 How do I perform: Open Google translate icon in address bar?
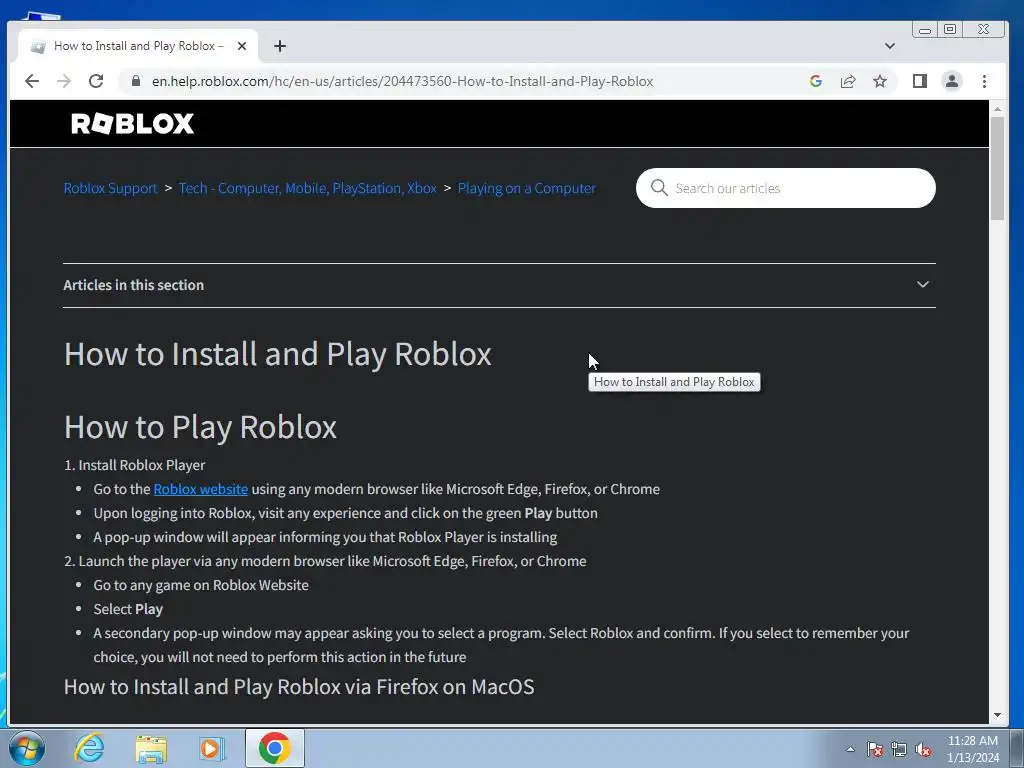pyautogui.click(x=816, y=81)
